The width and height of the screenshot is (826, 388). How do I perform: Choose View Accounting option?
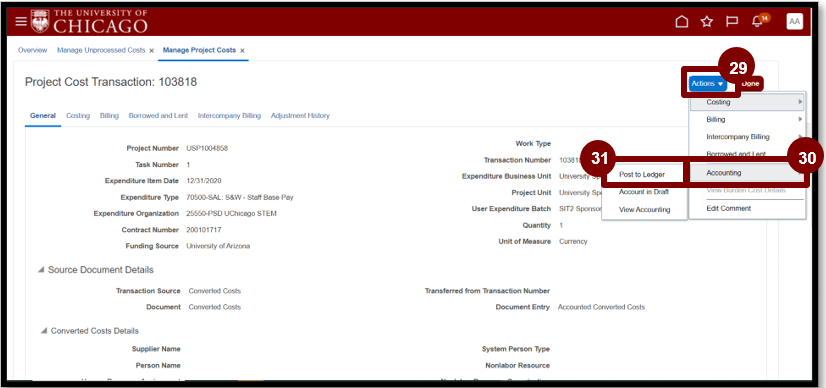(644, 210)
